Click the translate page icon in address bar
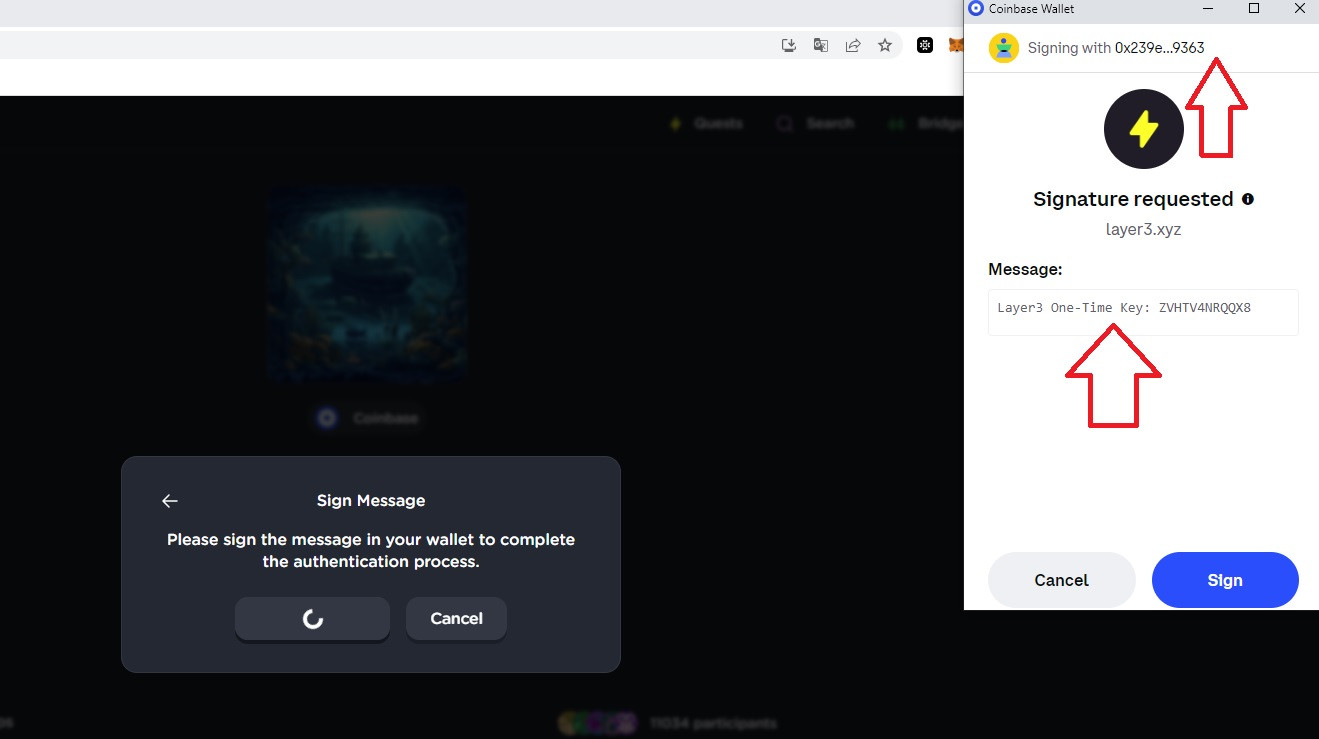This screenshot has height=739, width=1319. tap(821, 45)
